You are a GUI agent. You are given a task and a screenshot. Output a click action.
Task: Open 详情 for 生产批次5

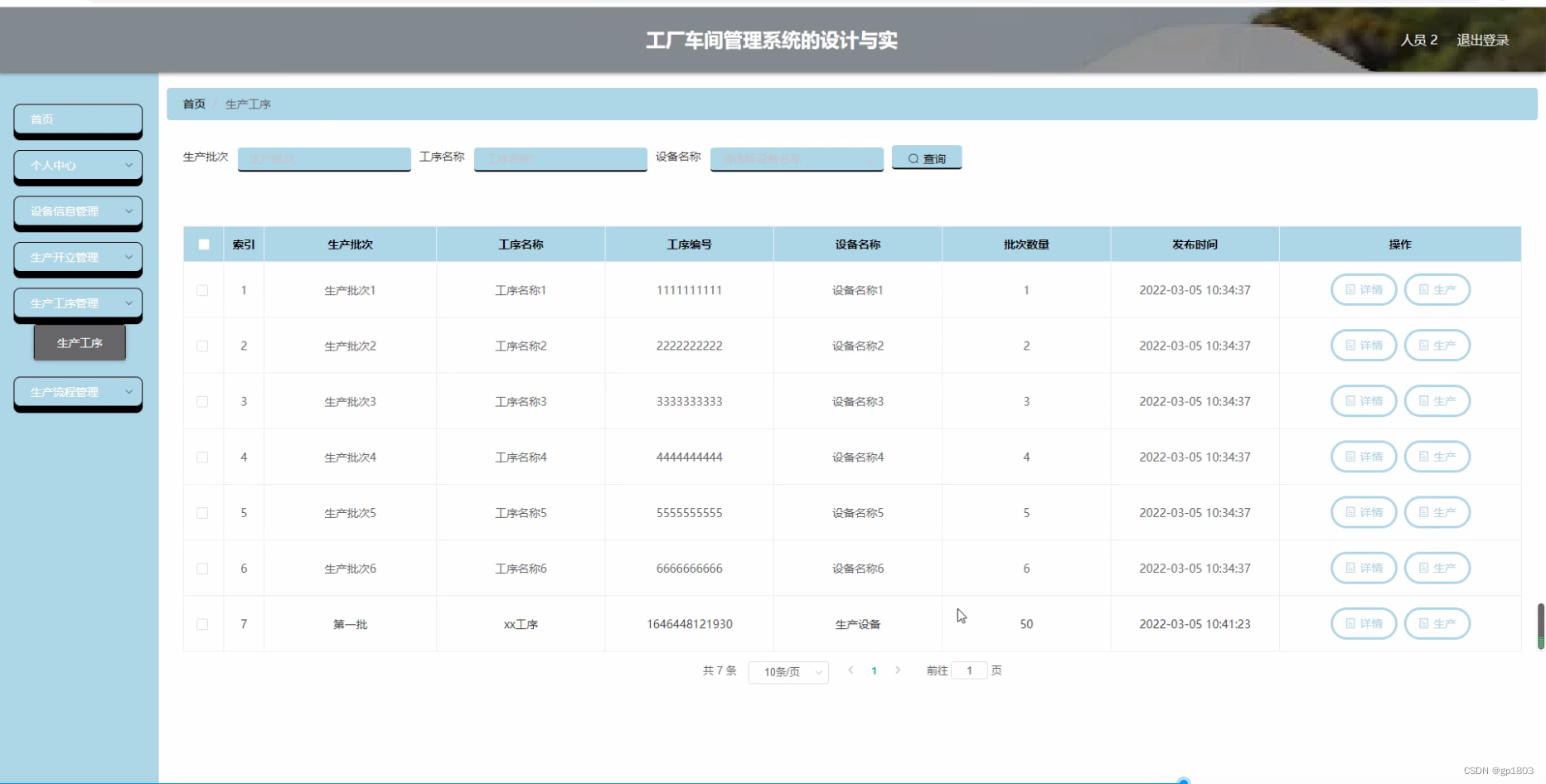pyautogui.click(x=1364, y=512)
